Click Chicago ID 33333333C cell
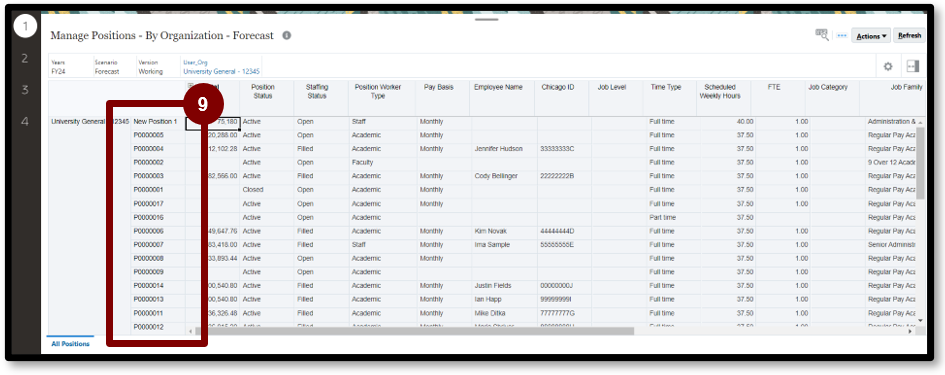945x375 pixels. tap(557, 149)
